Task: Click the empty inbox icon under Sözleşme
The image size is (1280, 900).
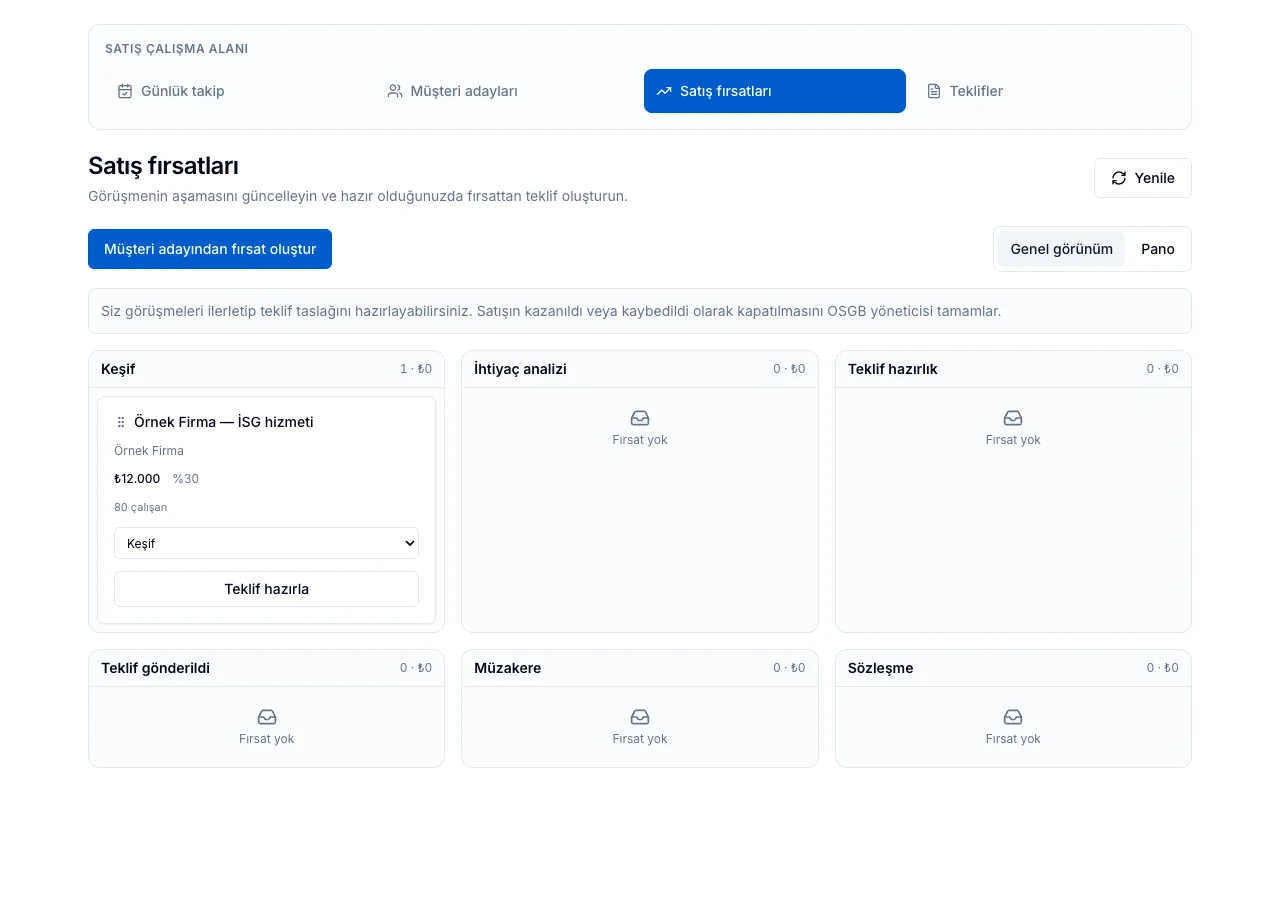Action: pyautogui.click(x=1013, y=717)
